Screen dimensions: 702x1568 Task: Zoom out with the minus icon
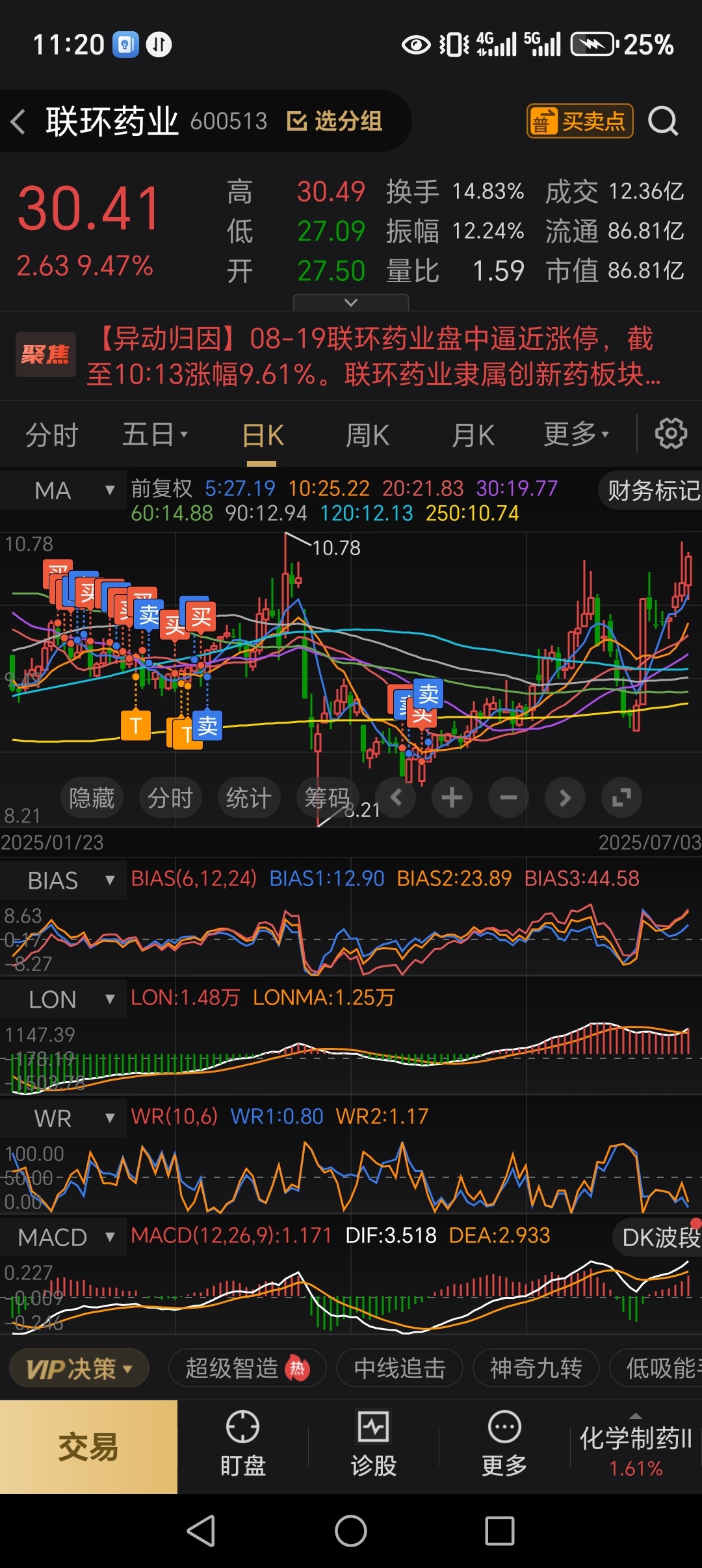(x=508, y=797)
